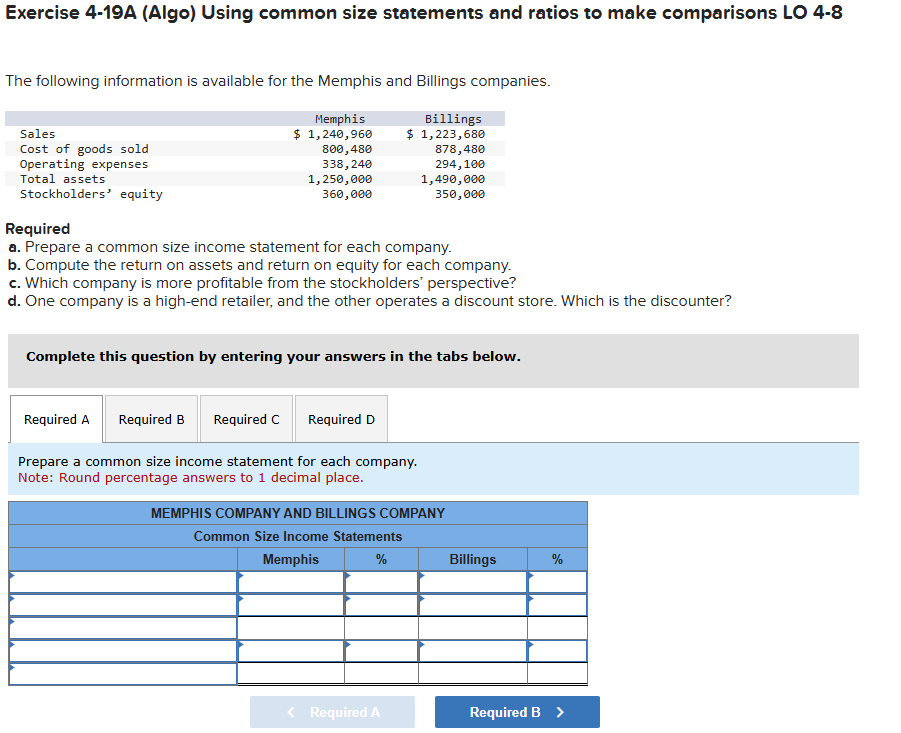Open the Required C tab

click(x=246, y=418)
